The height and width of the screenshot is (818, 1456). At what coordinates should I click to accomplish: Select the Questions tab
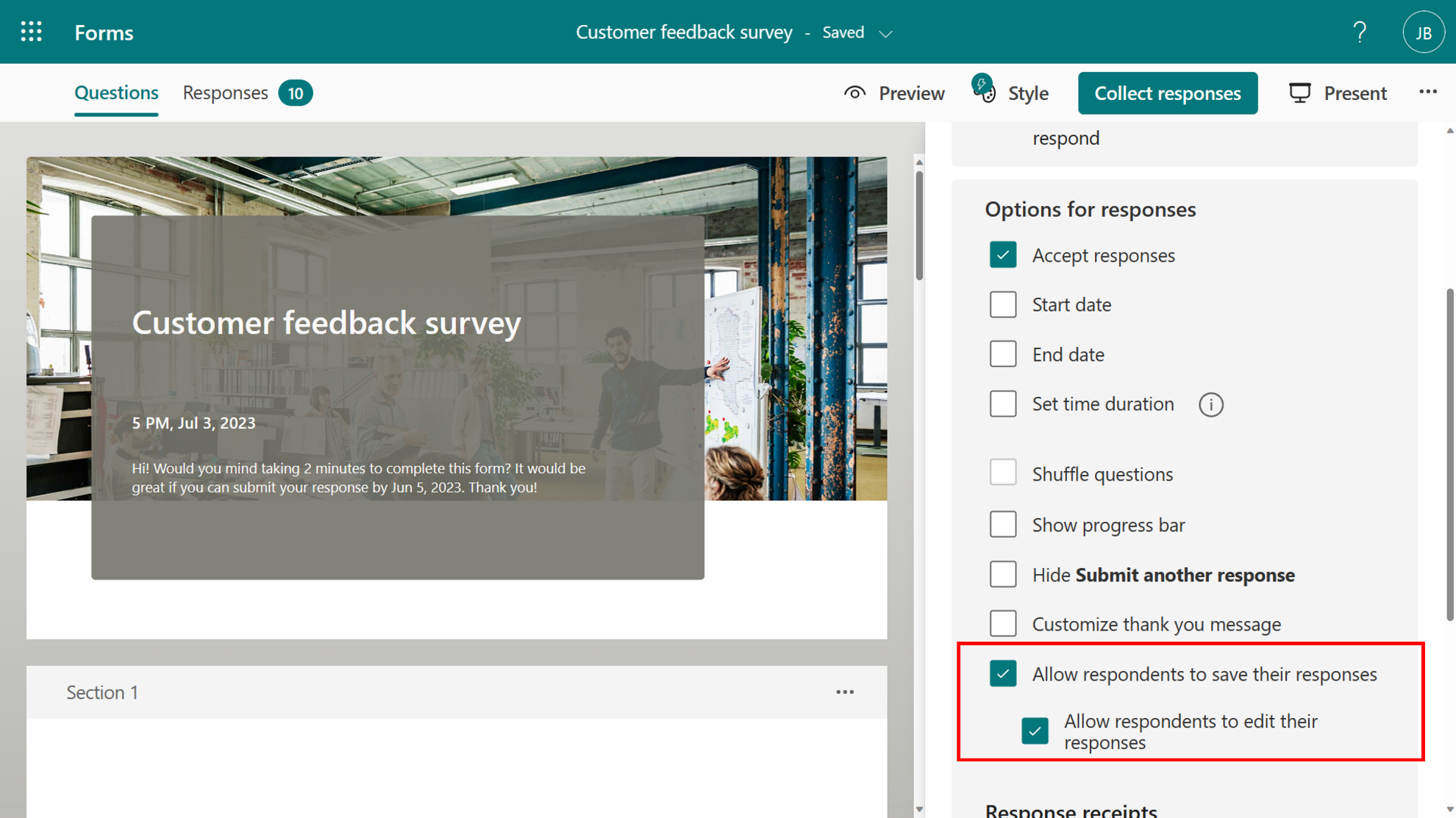pos(116,93)
